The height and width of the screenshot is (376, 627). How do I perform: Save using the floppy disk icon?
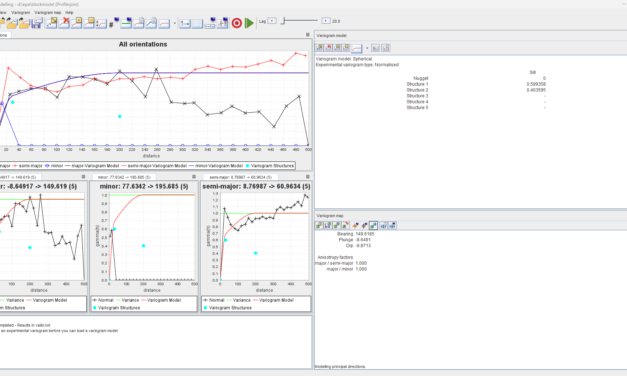(x=37, y=23)
